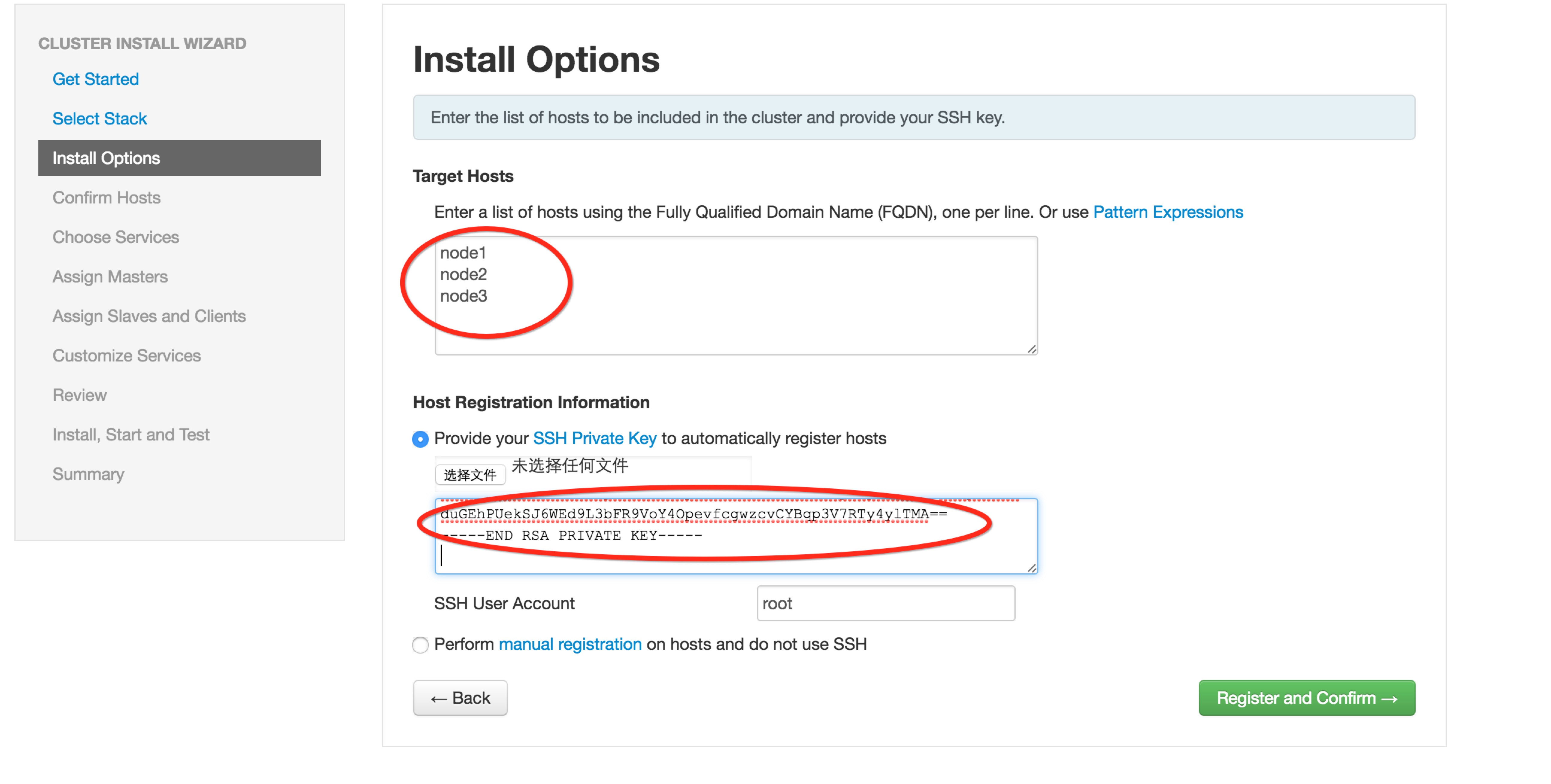Click Choose Services wizard step
Viewport: 1551px width, 784px height.
click(x=116, y=237)
